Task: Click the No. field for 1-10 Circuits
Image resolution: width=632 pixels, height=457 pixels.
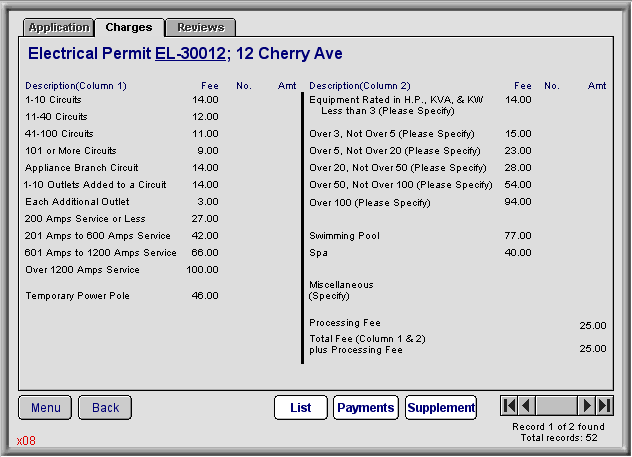Action: click(x=244, y=100)
